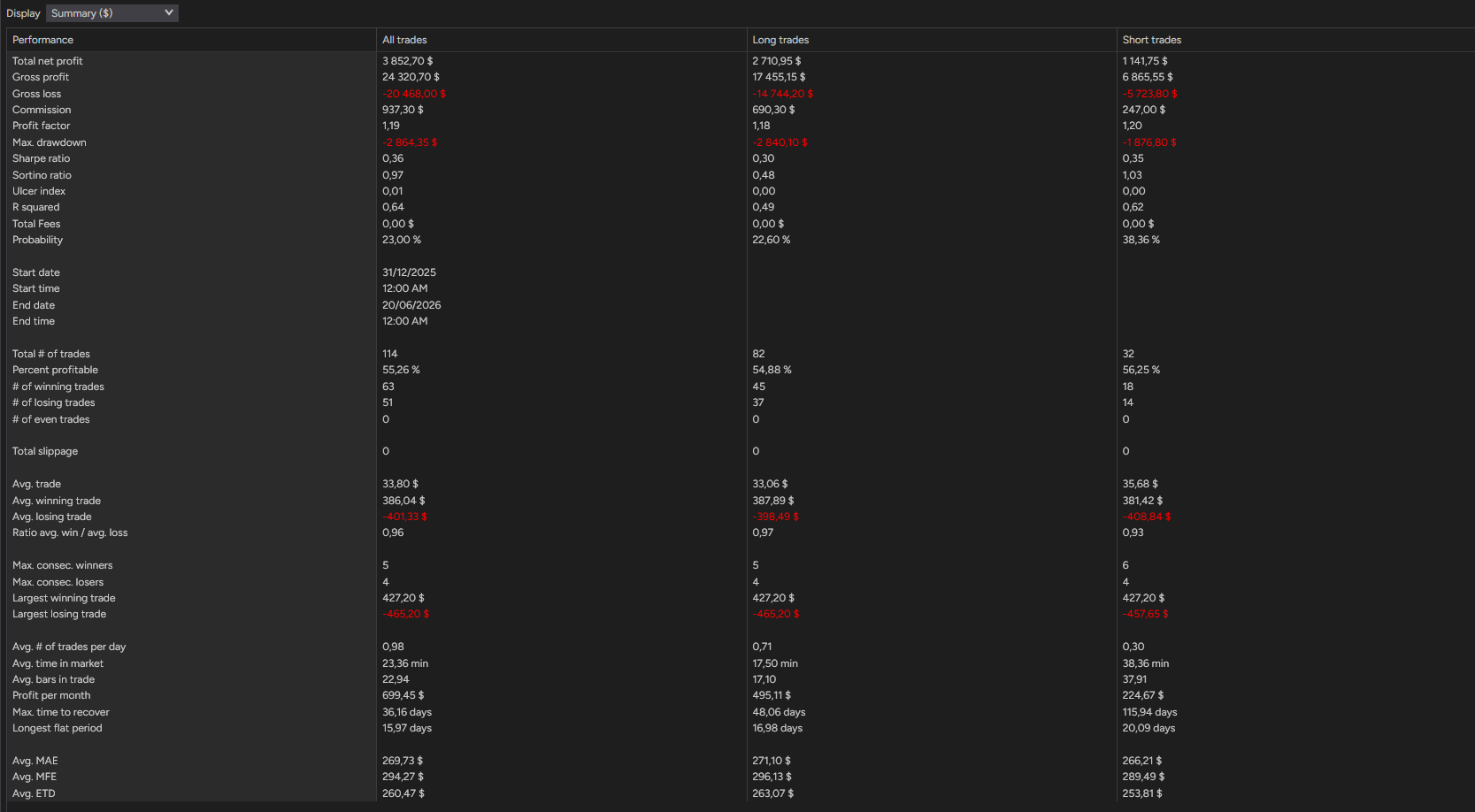
Task: Click the End date value 20/06/2026
Action: (411, 305)
